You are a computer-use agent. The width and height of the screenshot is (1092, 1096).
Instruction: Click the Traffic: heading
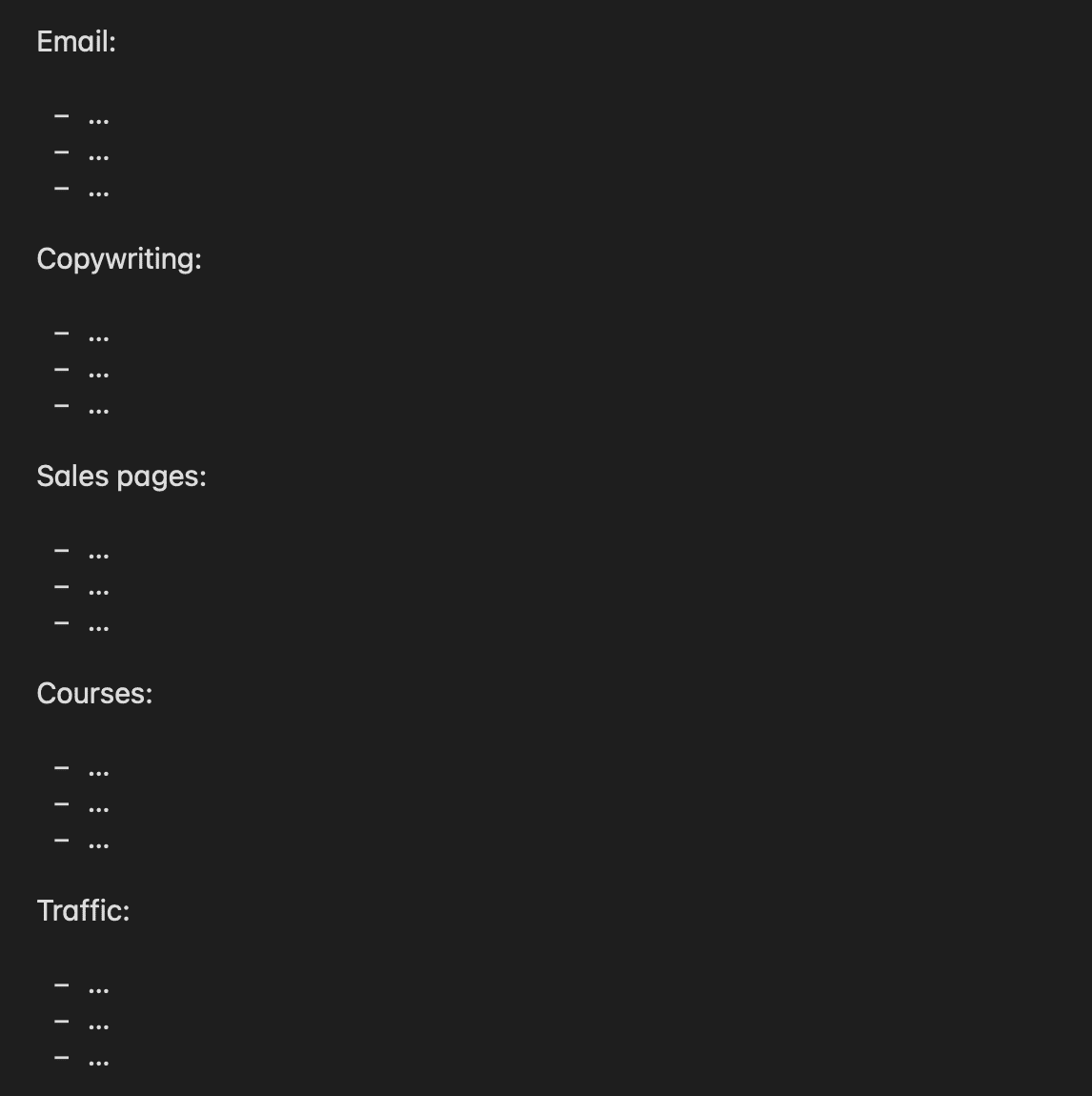tap(83, 911)
